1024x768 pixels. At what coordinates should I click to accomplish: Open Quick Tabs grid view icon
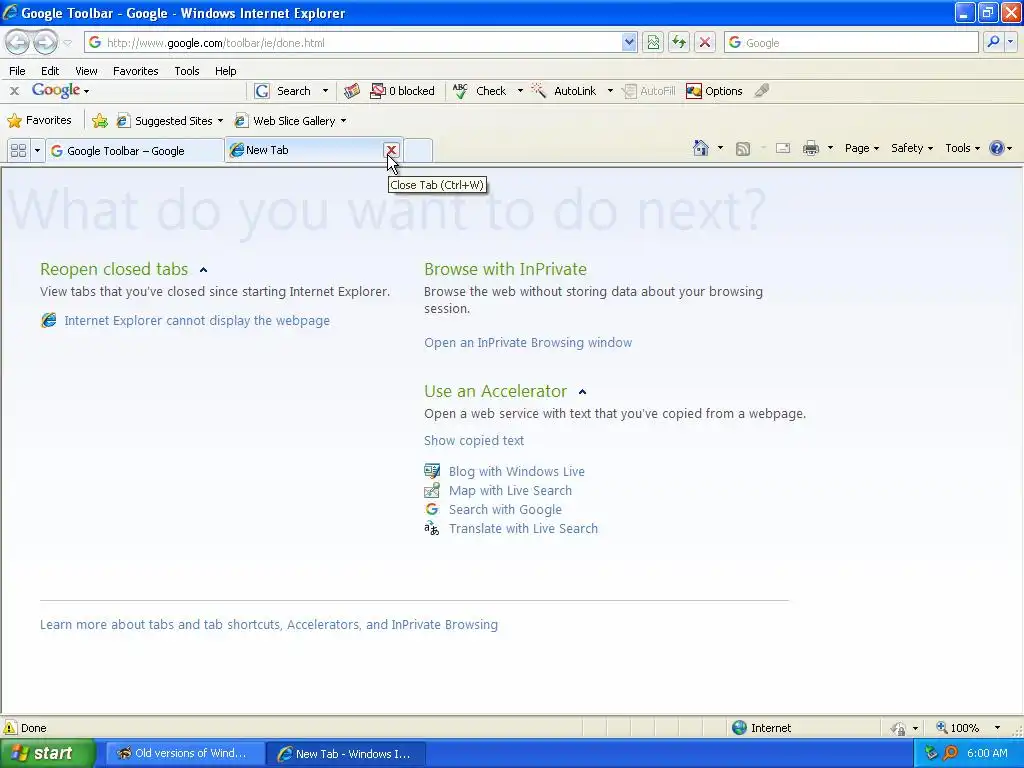[18, 151]
